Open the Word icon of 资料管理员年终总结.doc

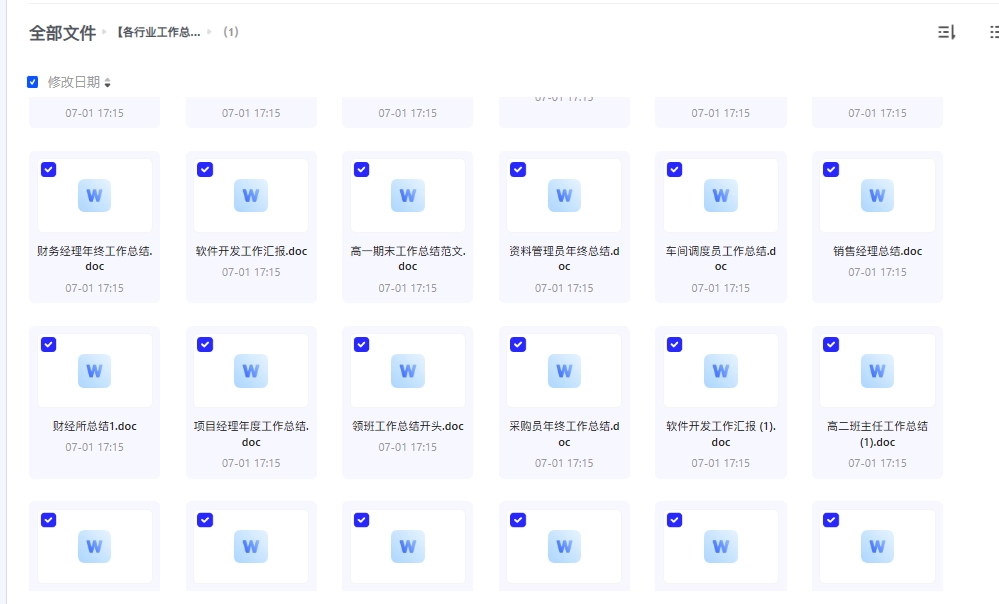click(564, 196)
